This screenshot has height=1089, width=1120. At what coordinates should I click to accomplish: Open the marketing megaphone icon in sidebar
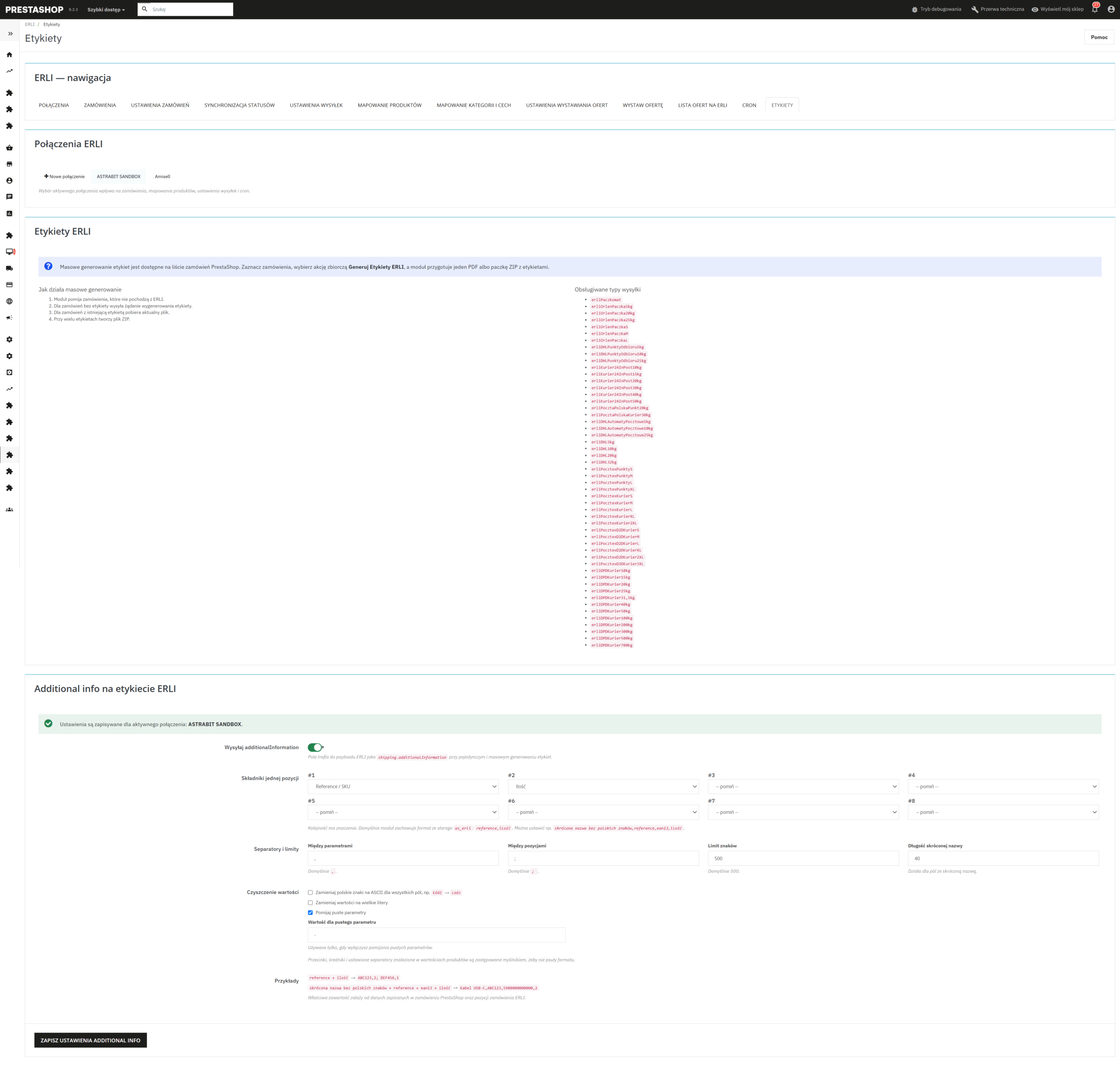9,318
